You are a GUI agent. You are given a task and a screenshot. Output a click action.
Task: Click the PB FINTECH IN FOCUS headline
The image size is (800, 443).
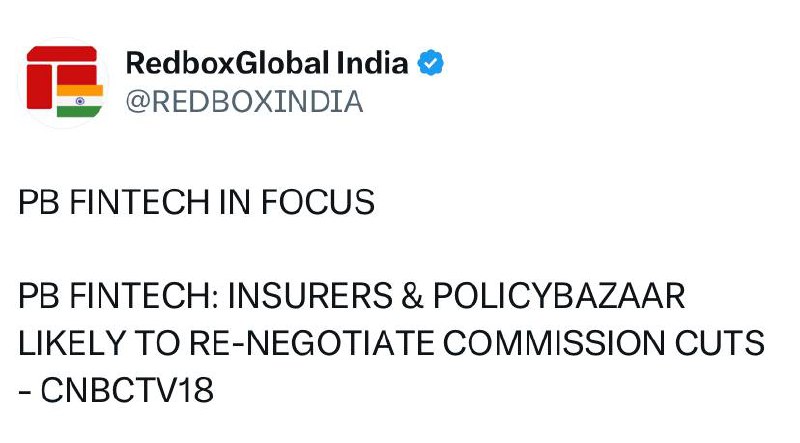point(197,203)
